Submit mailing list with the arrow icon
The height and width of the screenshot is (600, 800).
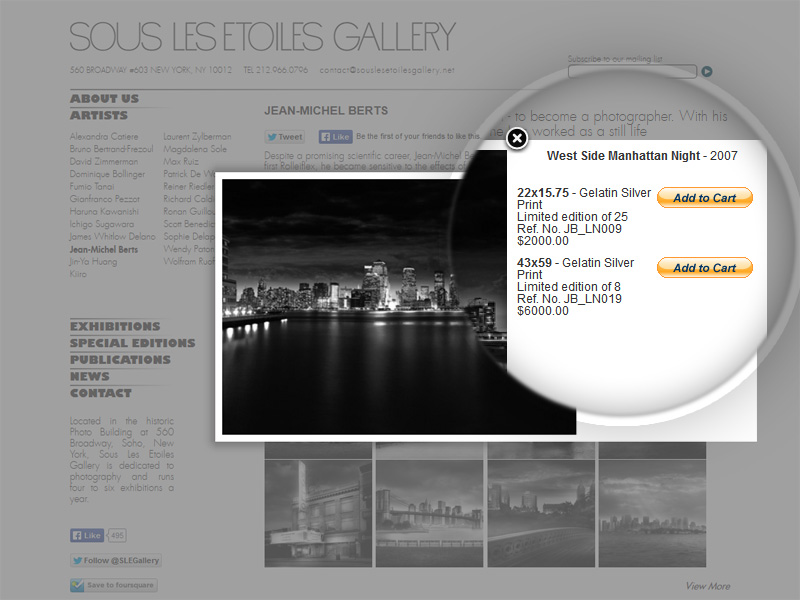tap(707, 71)
